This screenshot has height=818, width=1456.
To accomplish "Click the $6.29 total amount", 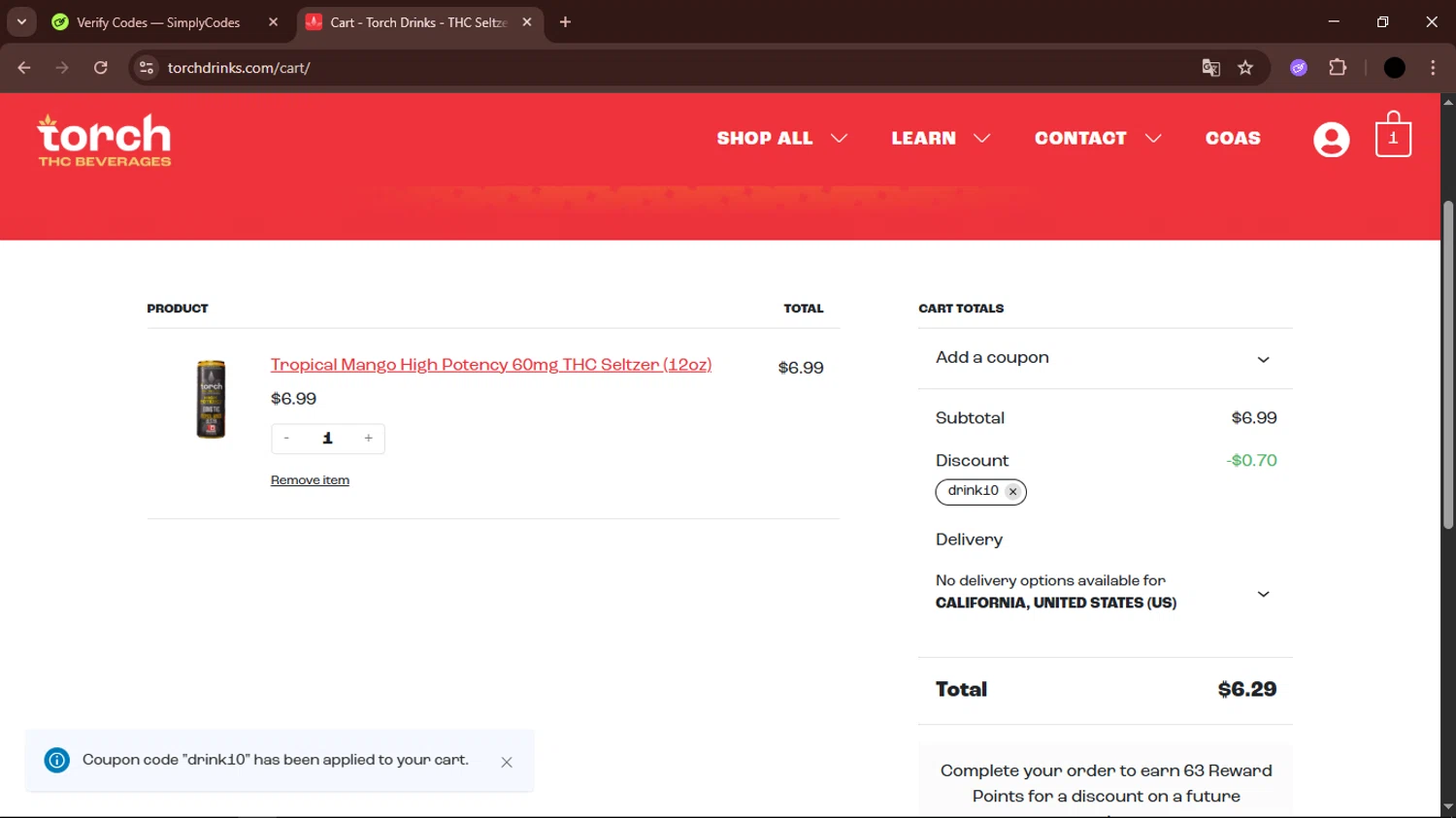I will (x=1247, y=690).
